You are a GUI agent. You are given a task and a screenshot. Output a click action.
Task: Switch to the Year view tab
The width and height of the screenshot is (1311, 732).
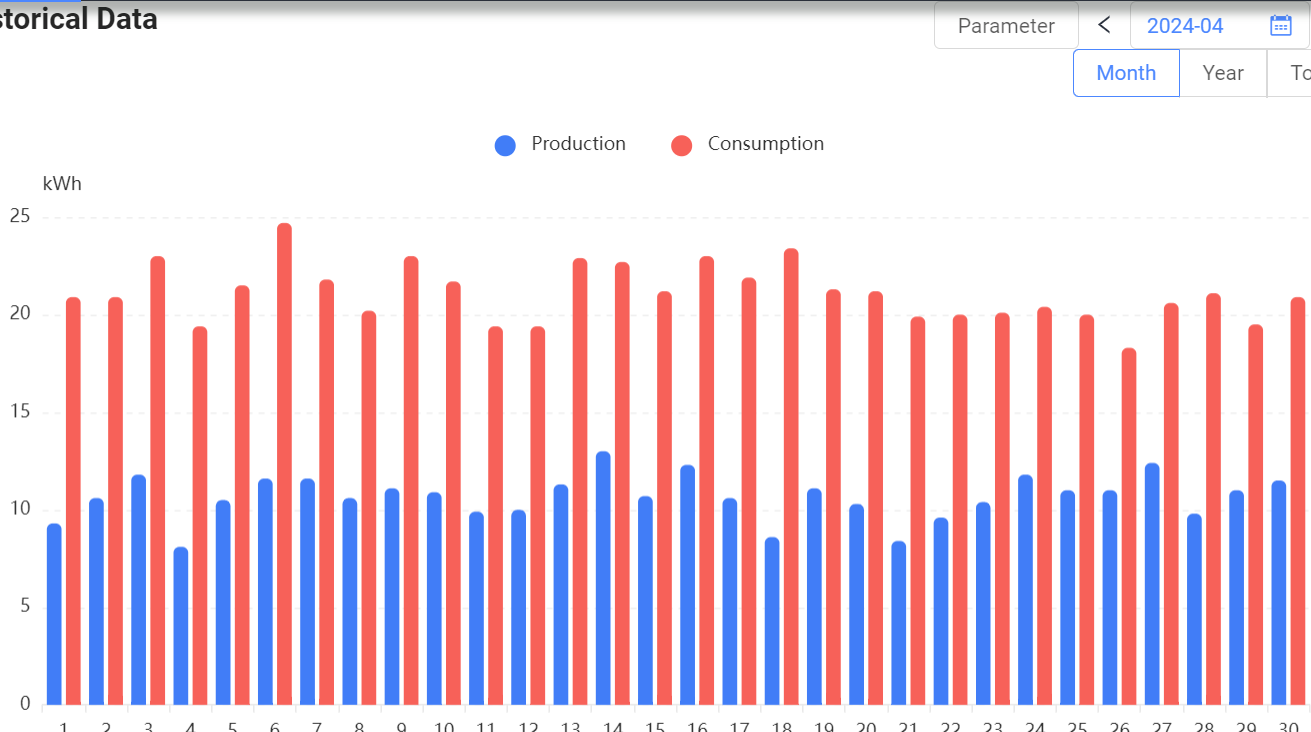[1223, 73]
